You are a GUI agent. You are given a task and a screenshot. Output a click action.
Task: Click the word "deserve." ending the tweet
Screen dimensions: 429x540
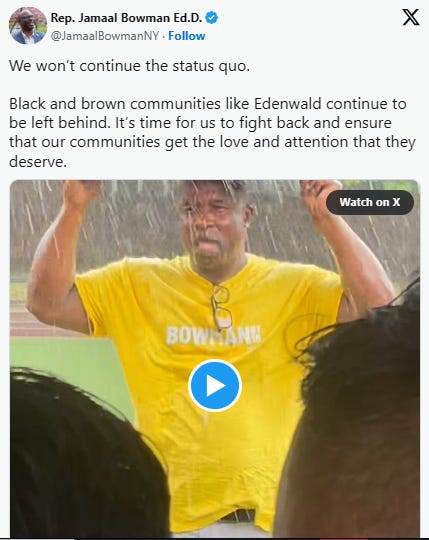38,162
